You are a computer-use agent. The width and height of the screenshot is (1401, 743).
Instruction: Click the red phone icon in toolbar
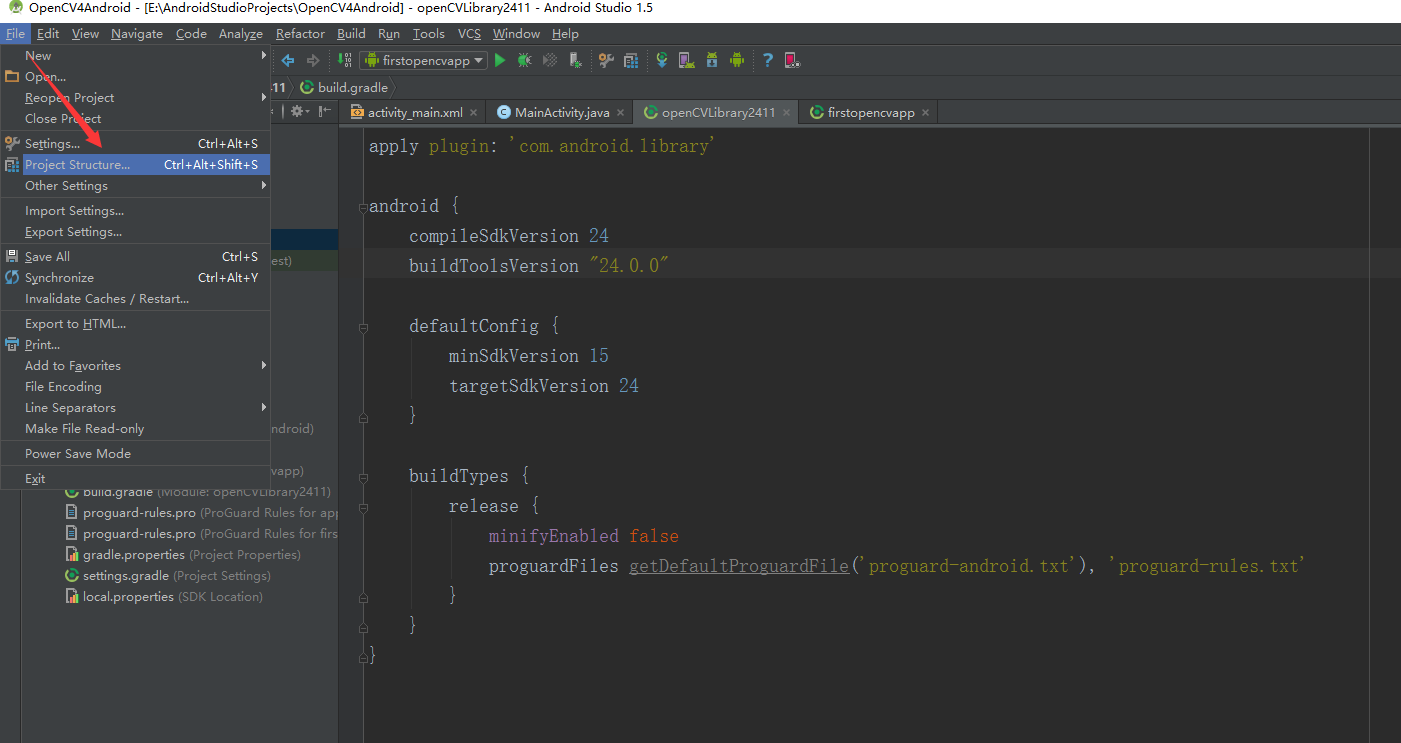(x=791, y=60)
